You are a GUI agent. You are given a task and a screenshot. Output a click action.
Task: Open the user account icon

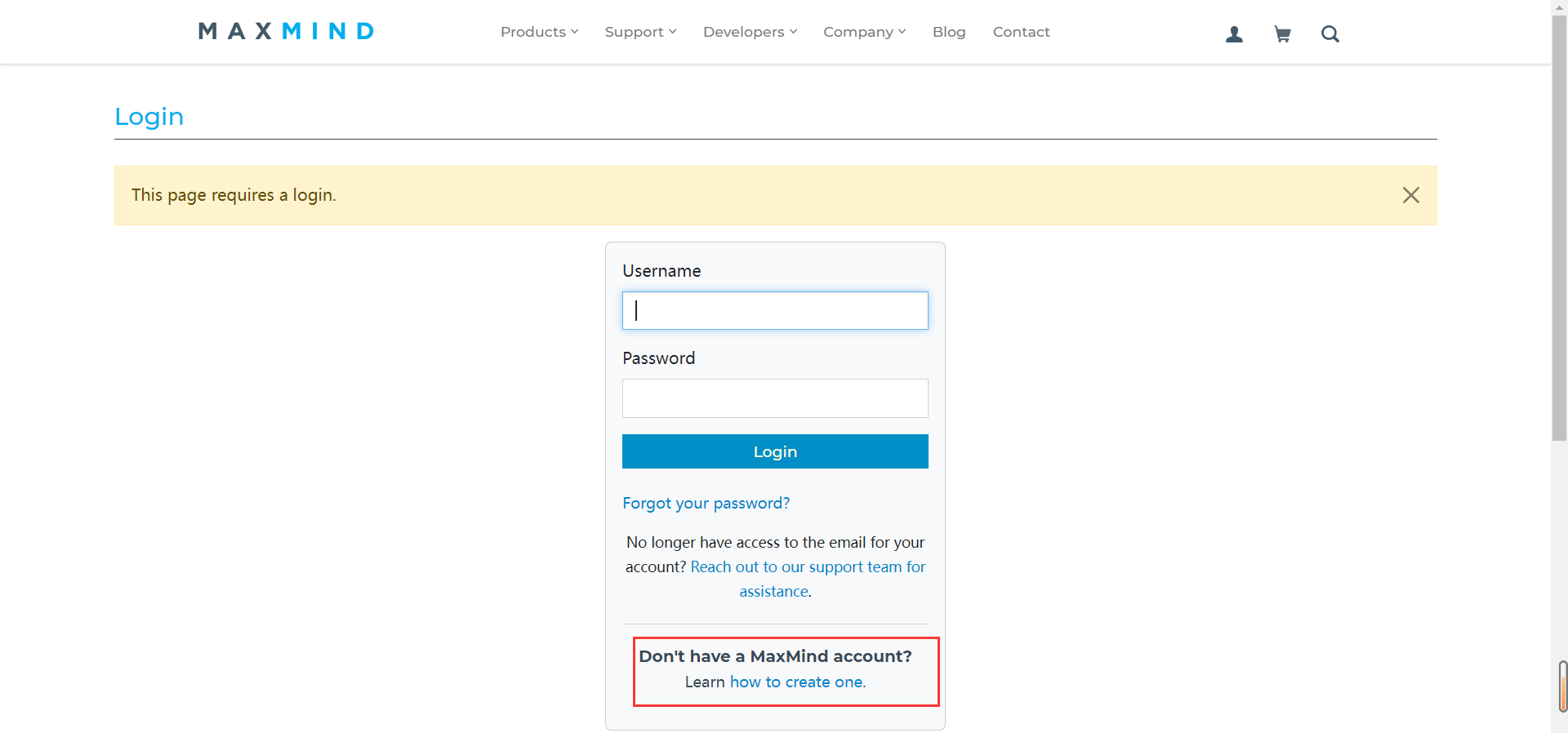(x=1234, y=33)
